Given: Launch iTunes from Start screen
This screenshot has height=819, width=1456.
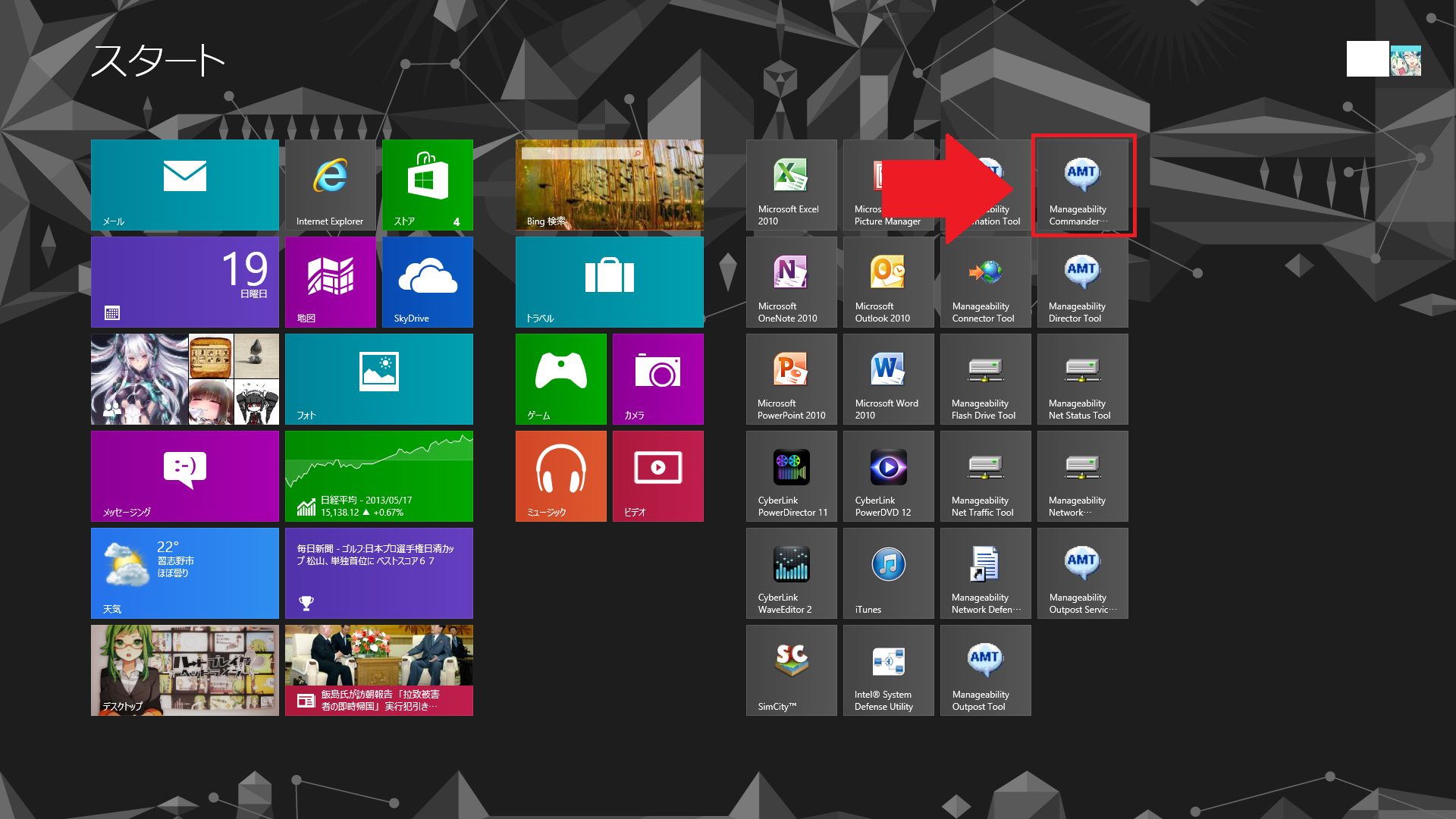Looking at the screenshot, I should pyautogui.click(x=888, y=573).
